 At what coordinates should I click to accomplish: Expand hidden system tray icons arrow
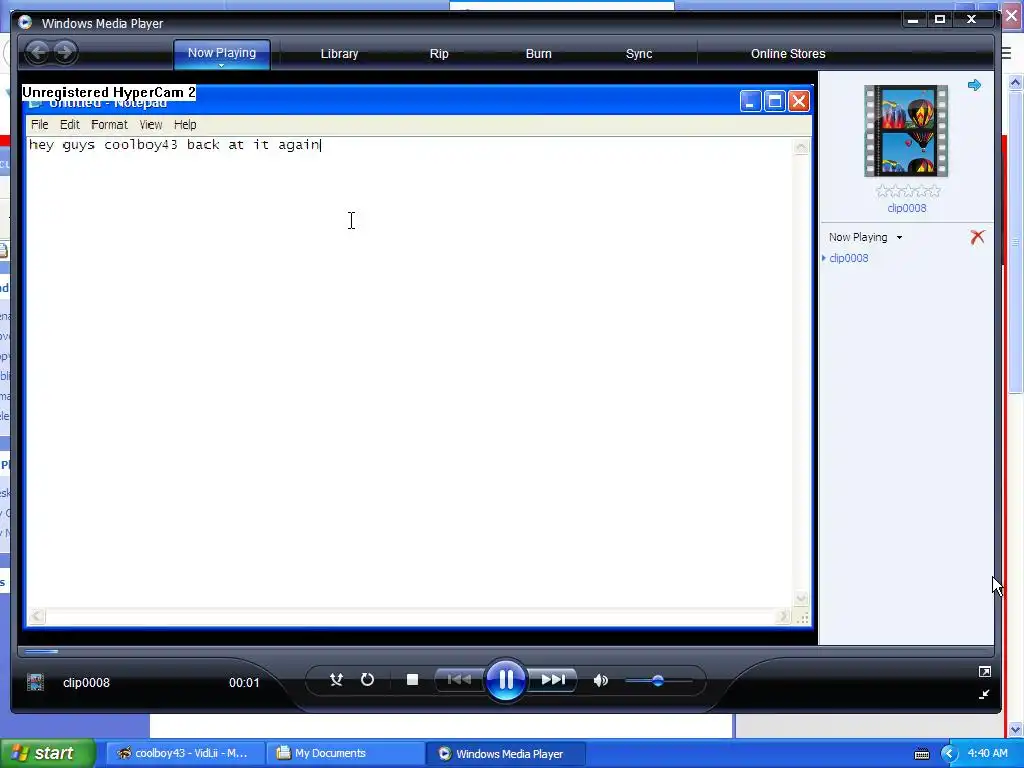pyautogui.click(x=950, y=754)
